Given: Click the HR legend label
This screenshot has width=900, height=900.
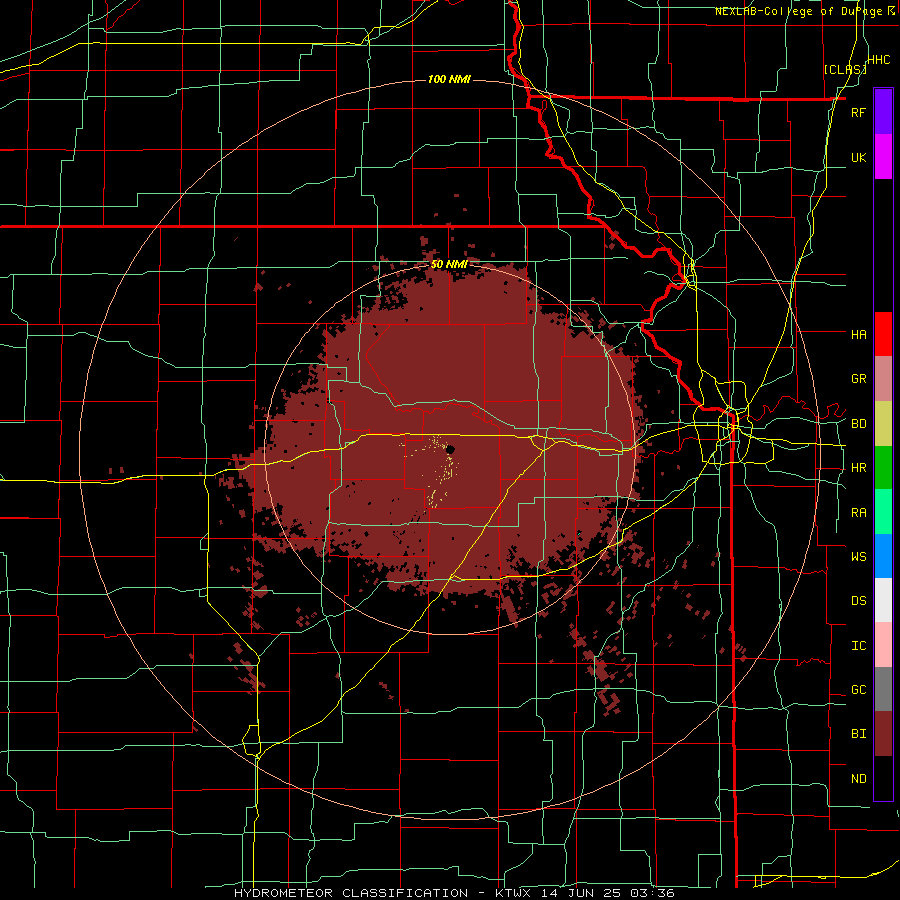Looking at the screenshot, I should pos(858,468).
